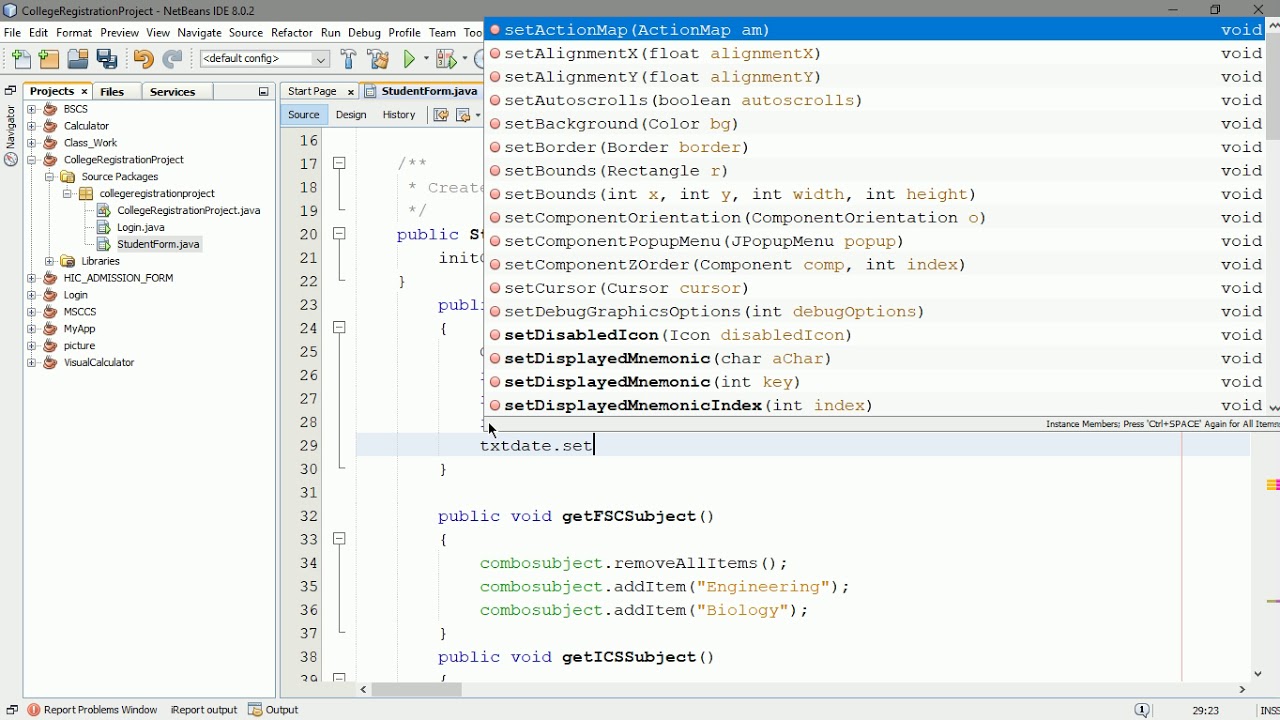The height and width of the screenshot is (720, 1280).
Task: Click the Build Project hammer icon
Action: (348, 59)
